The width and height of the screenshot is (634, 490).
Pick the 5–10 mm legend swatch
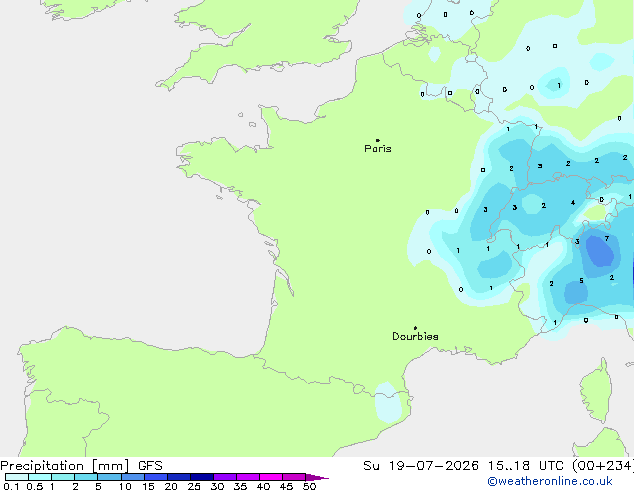[x=109, y=477]
